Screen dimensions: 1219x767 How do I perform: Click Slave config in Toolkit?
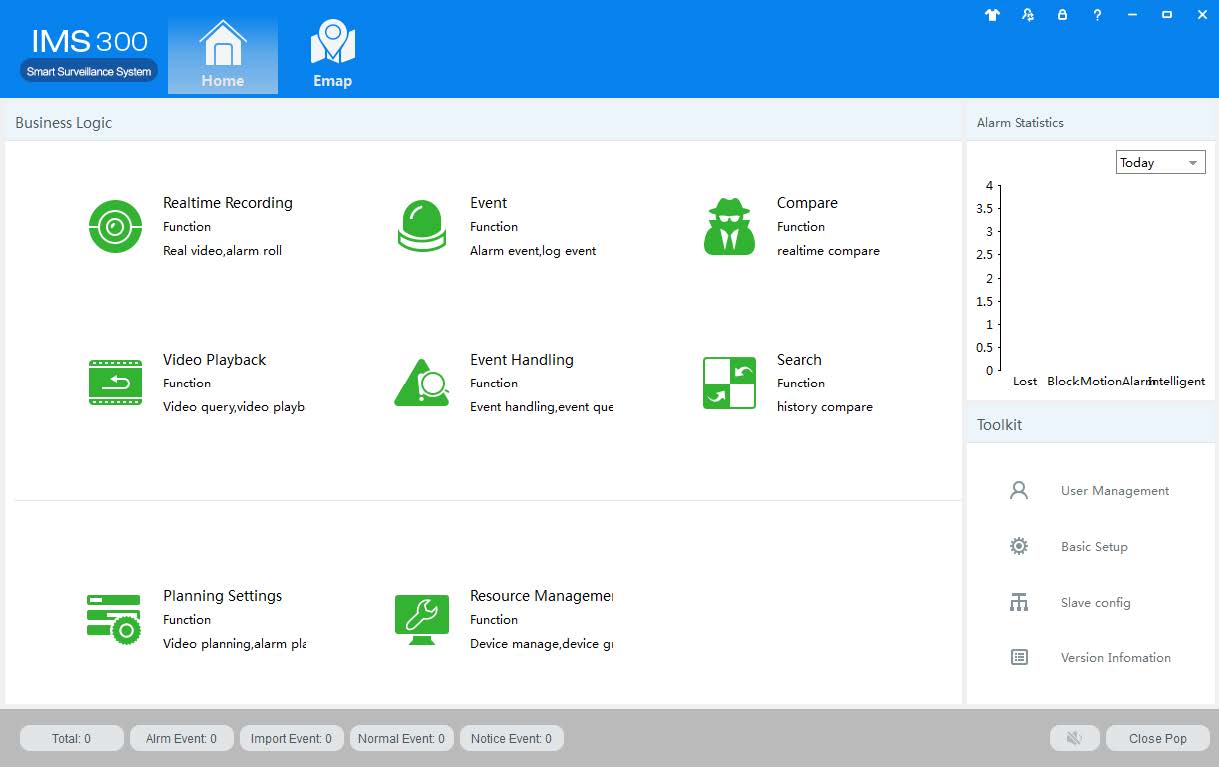(x=1095, y=603)
